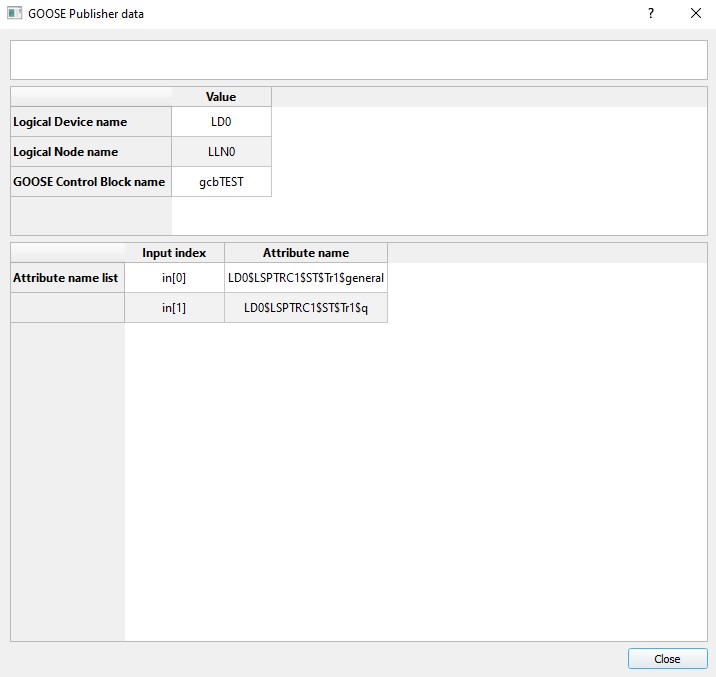
Task: Select the Attribute name list row header
Action: pos(67,278)
